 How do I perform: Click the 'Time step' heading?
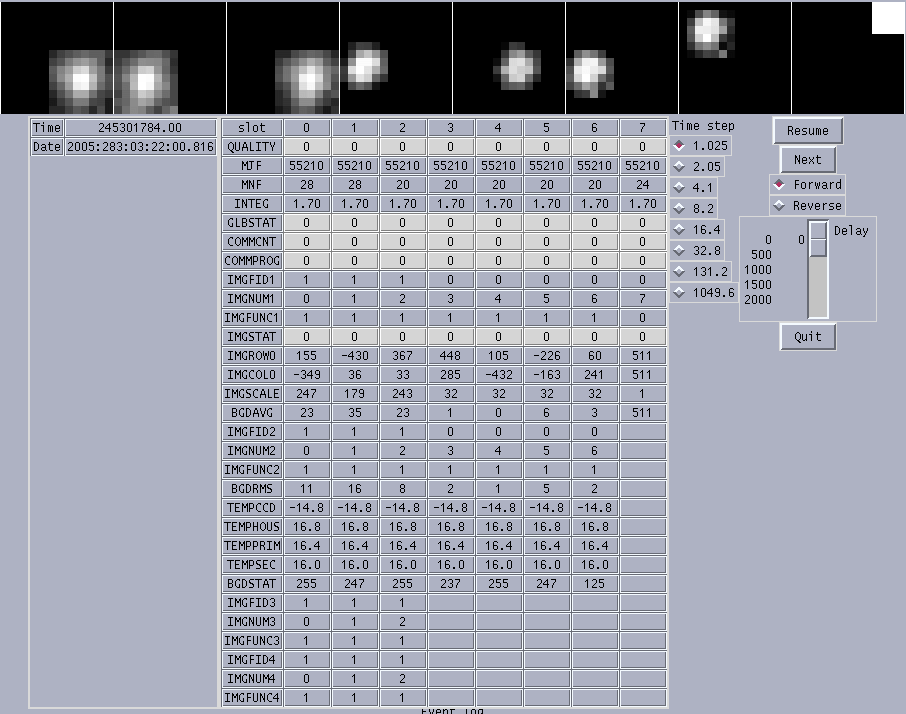[703, 126]
